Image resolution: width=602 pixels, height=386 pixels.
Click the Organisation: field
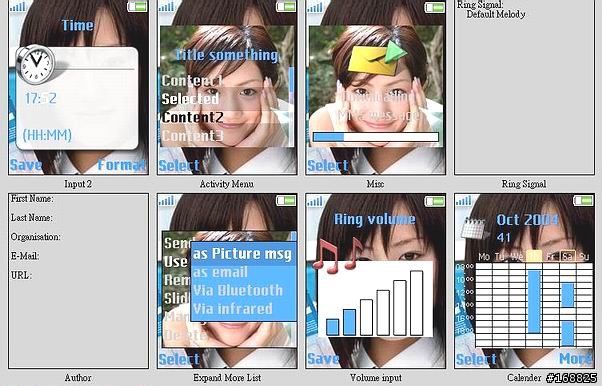click(x=36, y=237)
